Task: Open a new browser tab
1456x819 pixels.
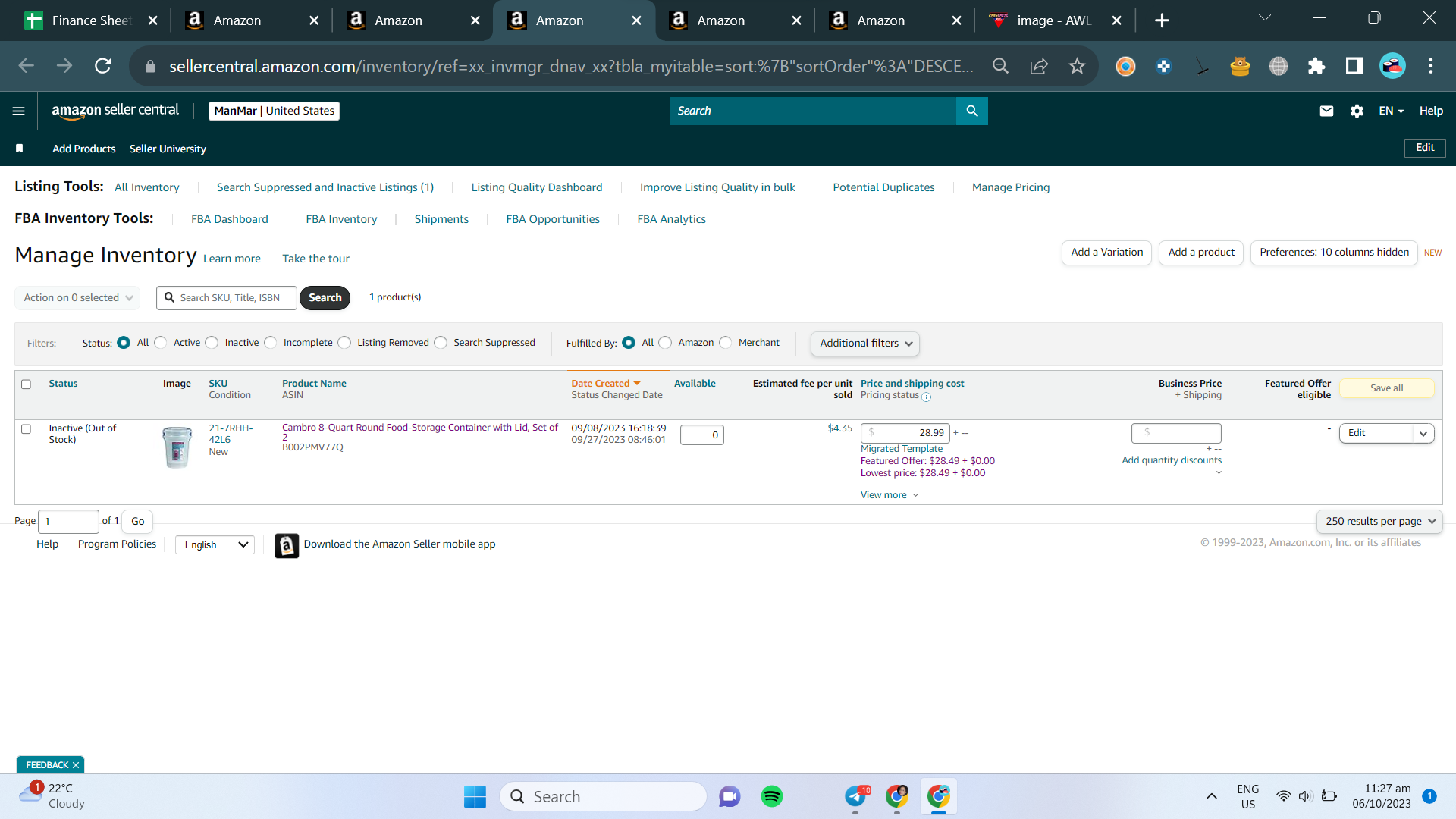Action: 1162,20
